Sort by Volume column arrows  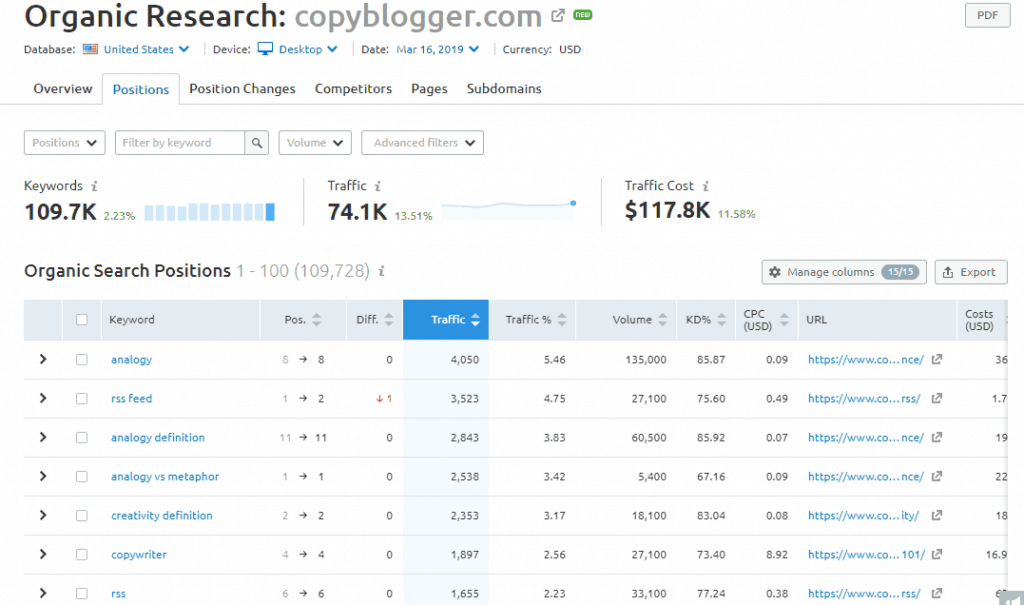662,319
